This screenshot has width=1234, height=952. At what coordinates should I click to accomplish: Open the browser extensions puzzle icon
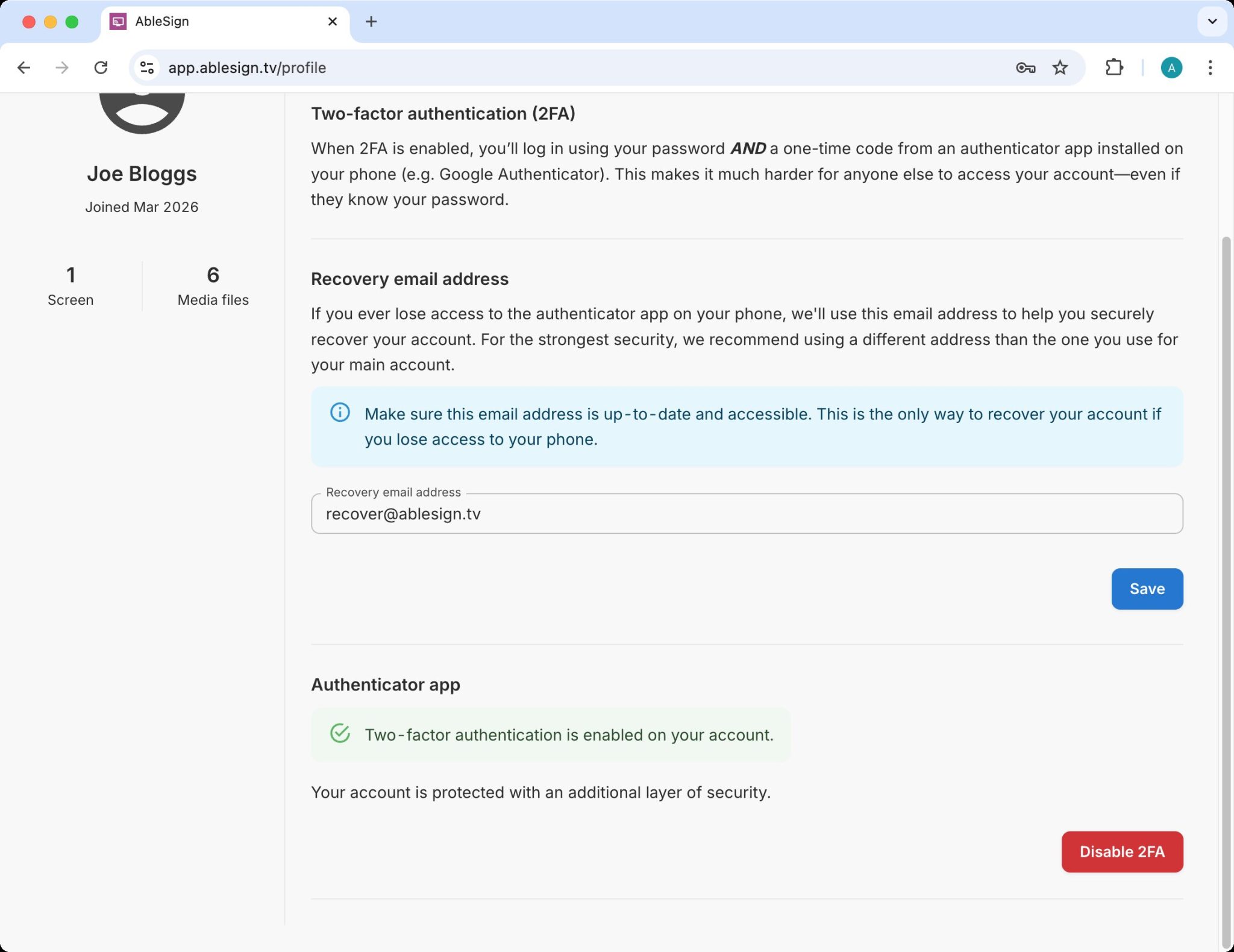point(1114,67)
